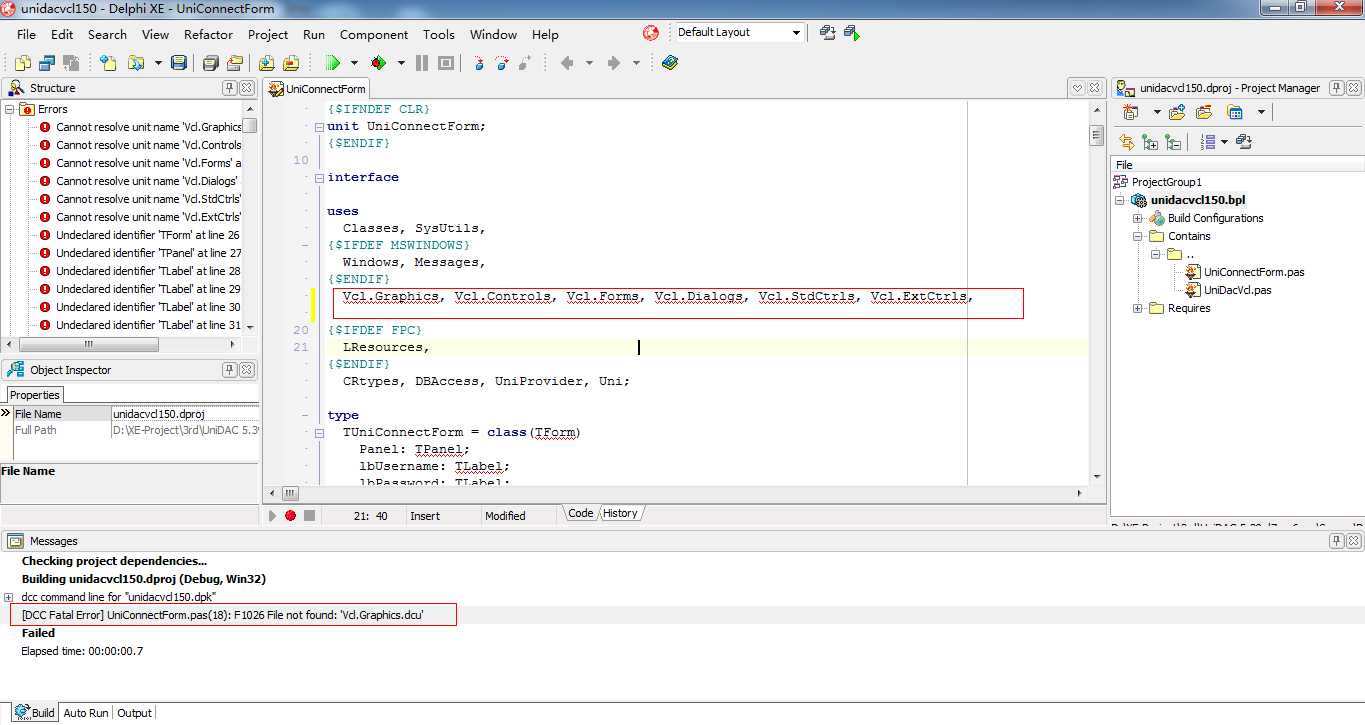Open dropdown arrow beside Open file icon
Viewport: 1365px width, 725px height.
[x=158, y=63]
